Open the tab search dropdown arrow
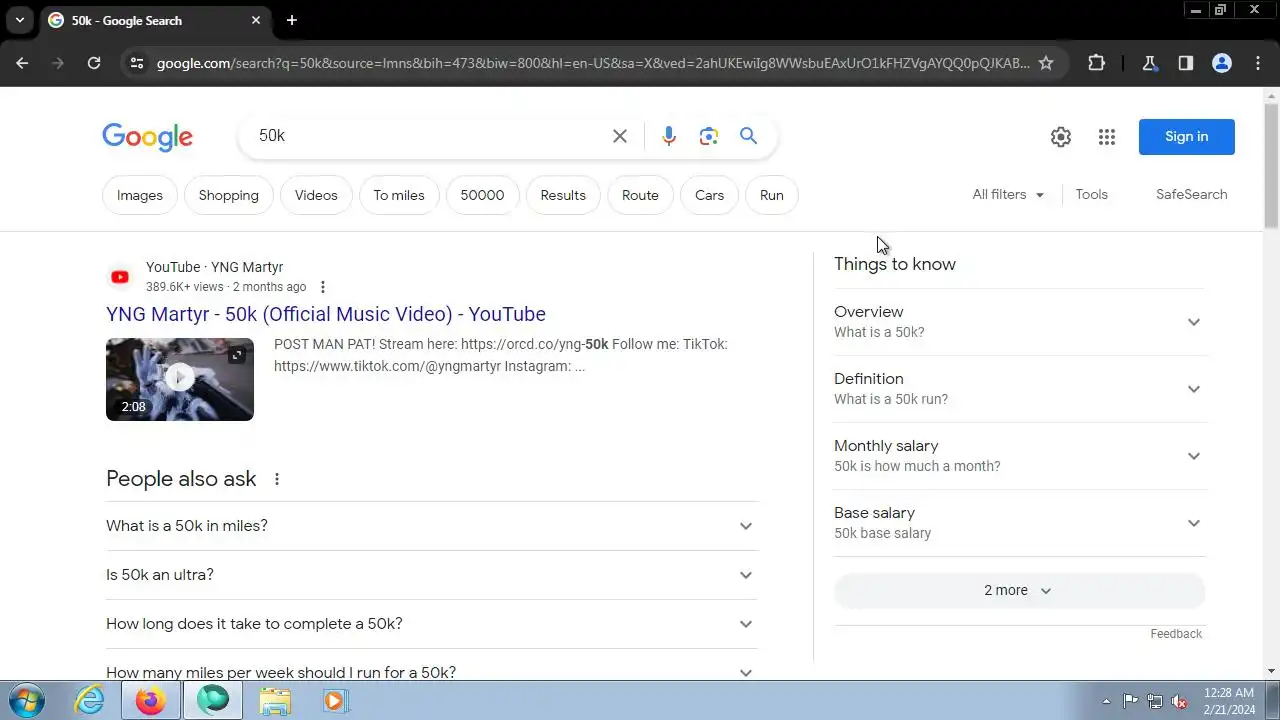 19,20
